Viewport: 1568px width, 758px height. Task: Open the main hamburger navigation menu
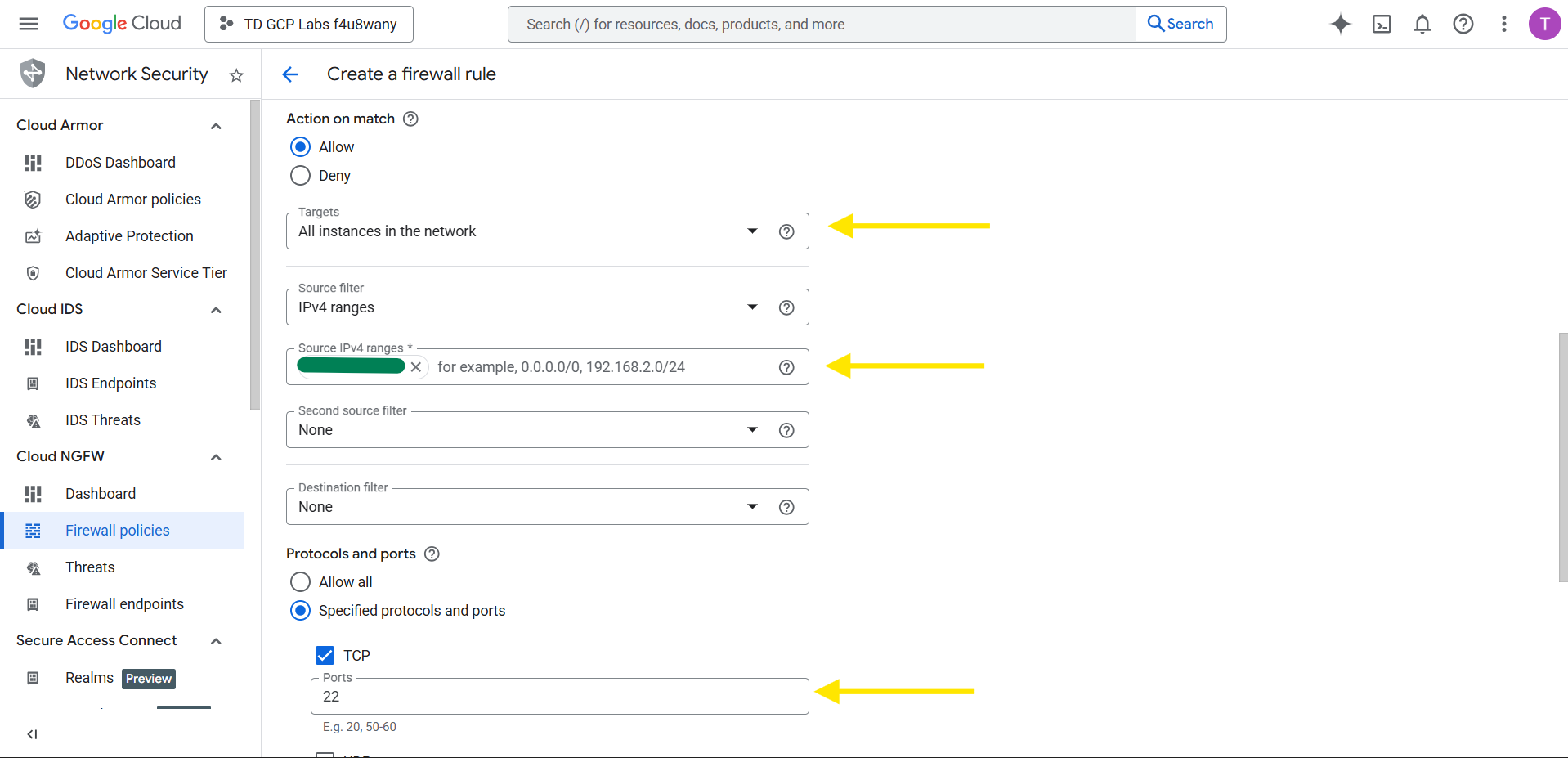click(29, 24)
